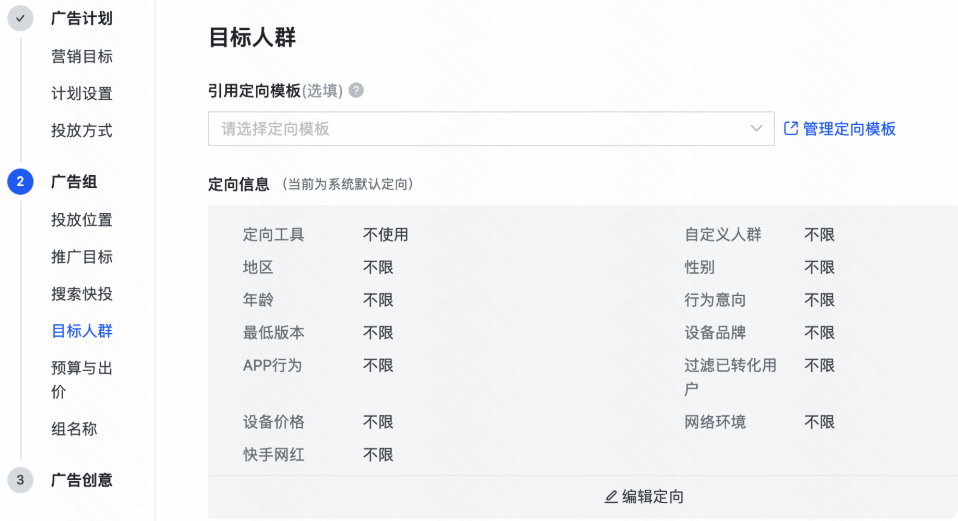Click the checkmark step icon for 广告计划
958x521 pixels.
[x=20, y=18]
